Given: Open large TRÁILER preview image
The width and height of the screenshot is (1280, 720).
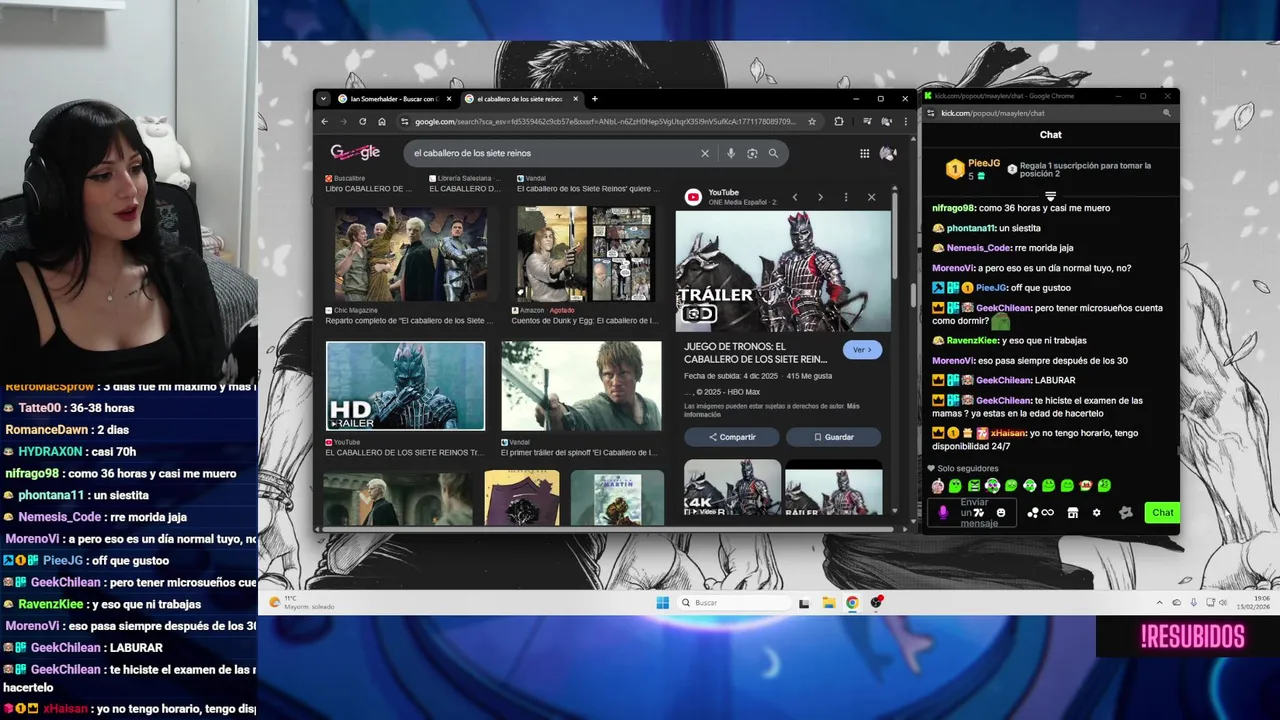Looking at the screenshot, I should [x=783, y=271].
